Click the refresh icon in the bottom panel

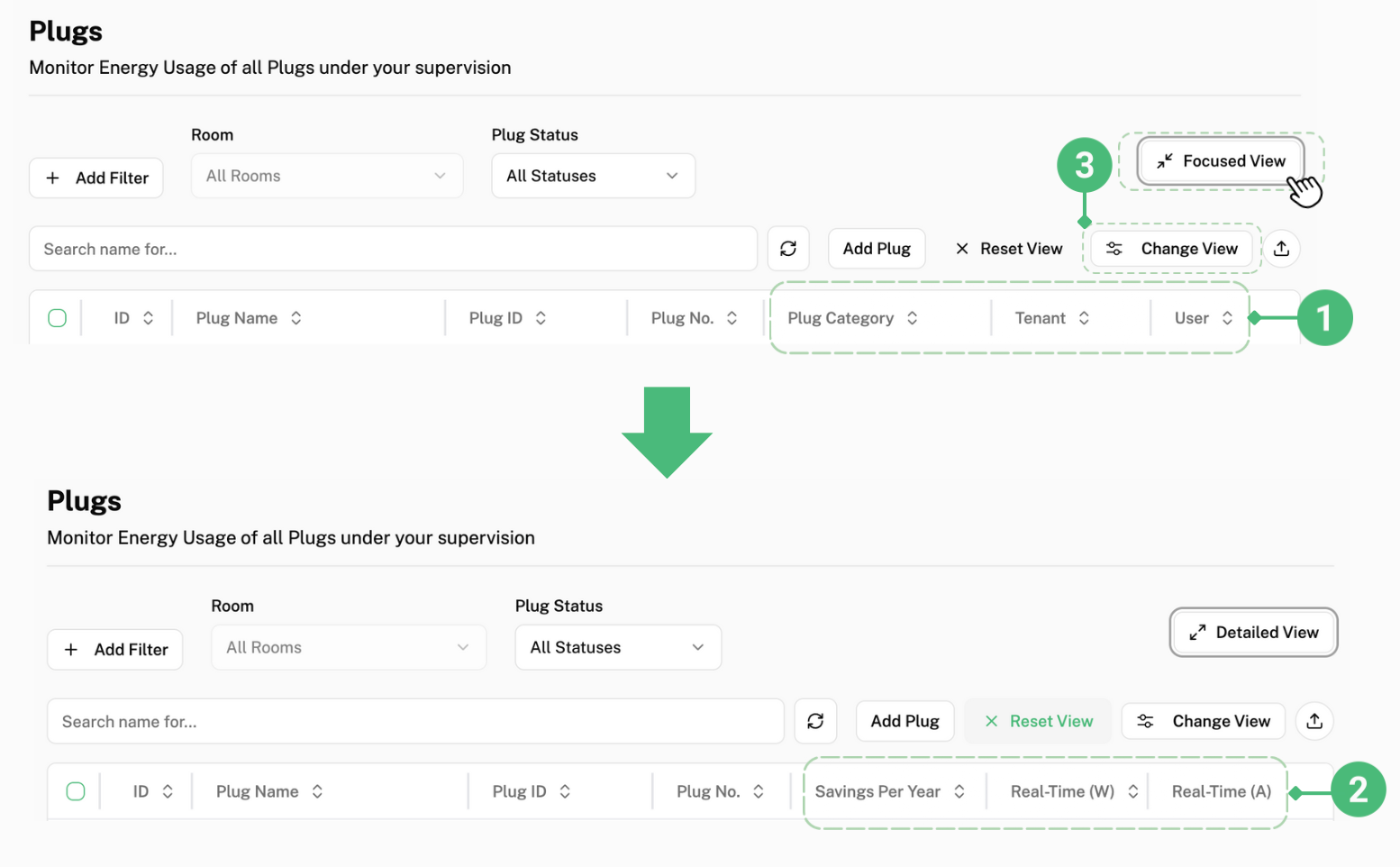(x=815, y=721)
